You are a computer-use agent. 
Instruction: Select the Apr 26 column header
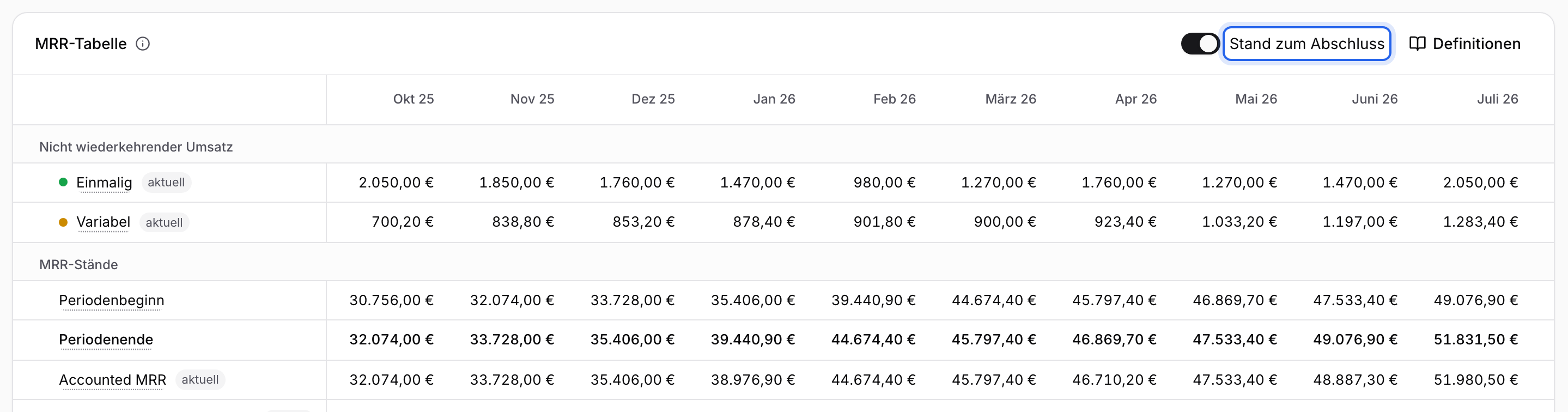(x=1136, y=99)
